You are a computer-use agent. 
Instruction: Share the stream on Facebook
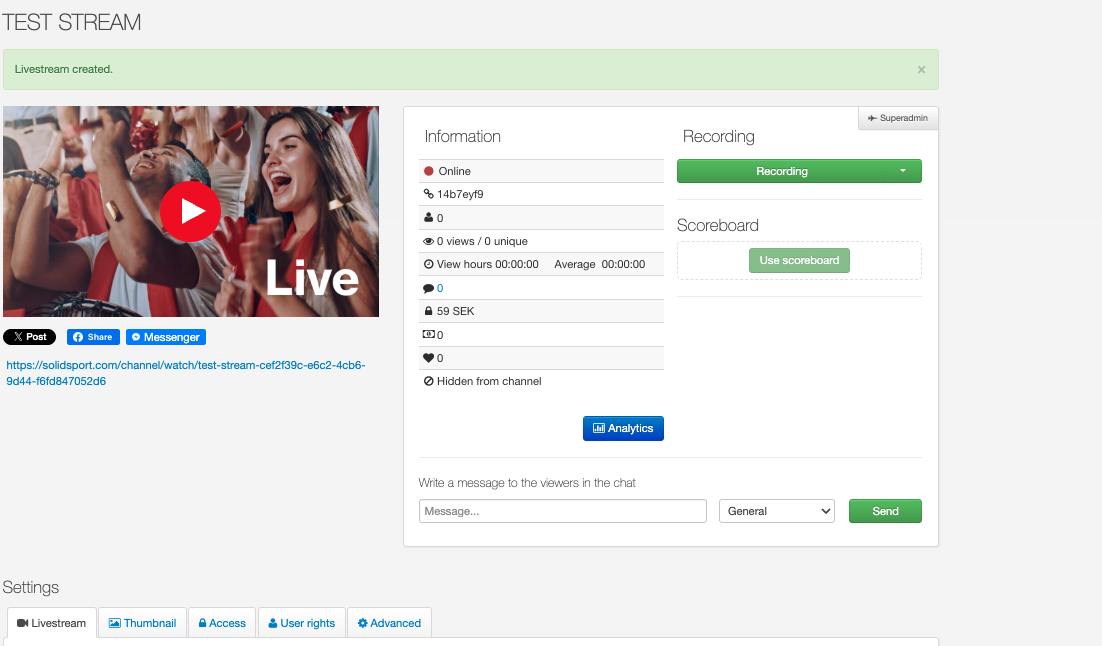(93, 337)
